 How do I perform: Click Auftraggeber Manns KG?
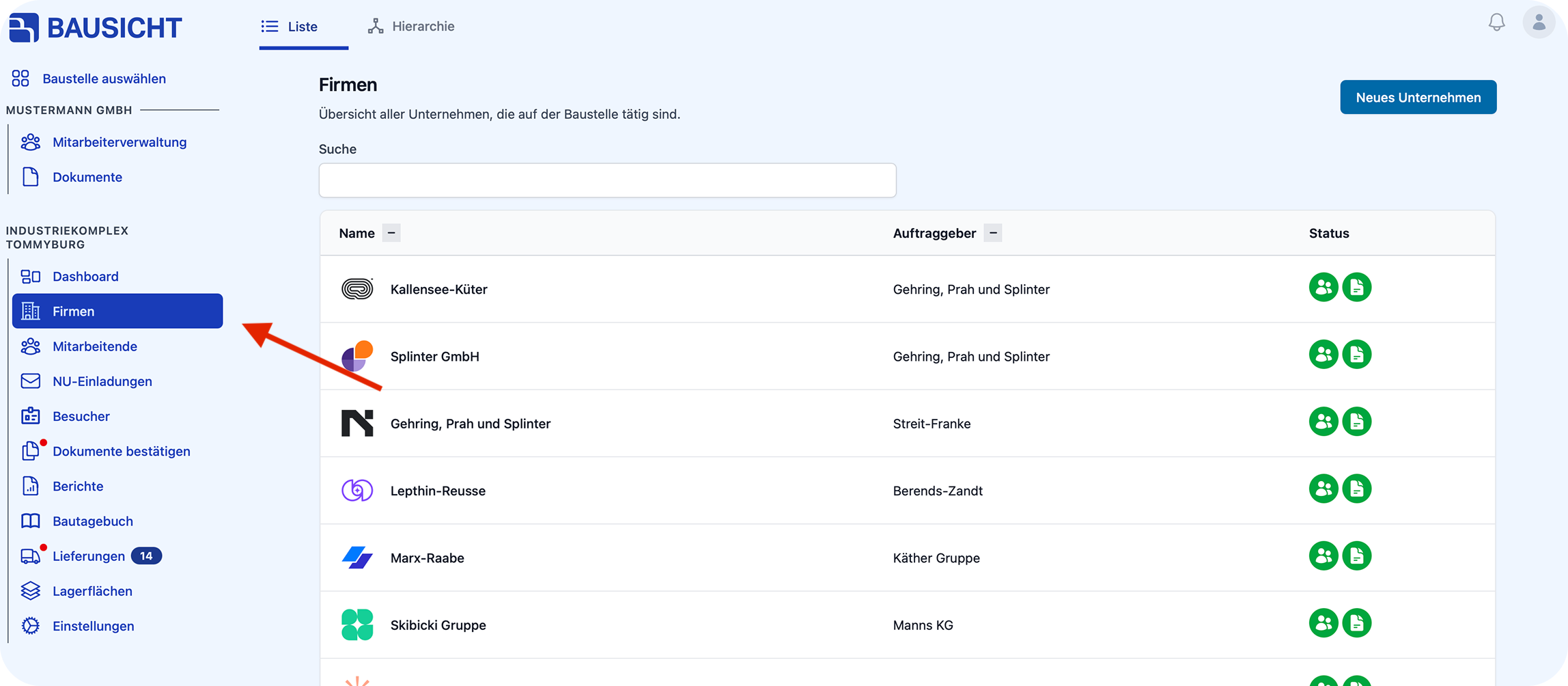click(923, 625)
